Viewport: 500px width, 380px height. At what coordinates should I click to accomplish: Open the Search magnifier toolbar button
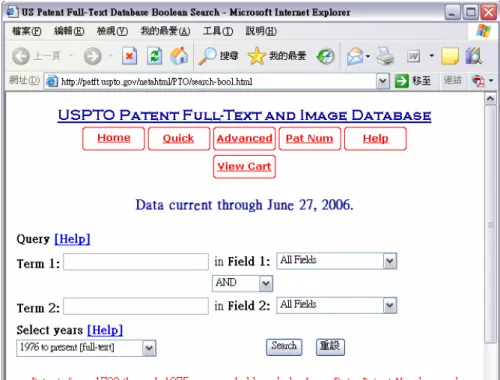[x=219, y=56]
